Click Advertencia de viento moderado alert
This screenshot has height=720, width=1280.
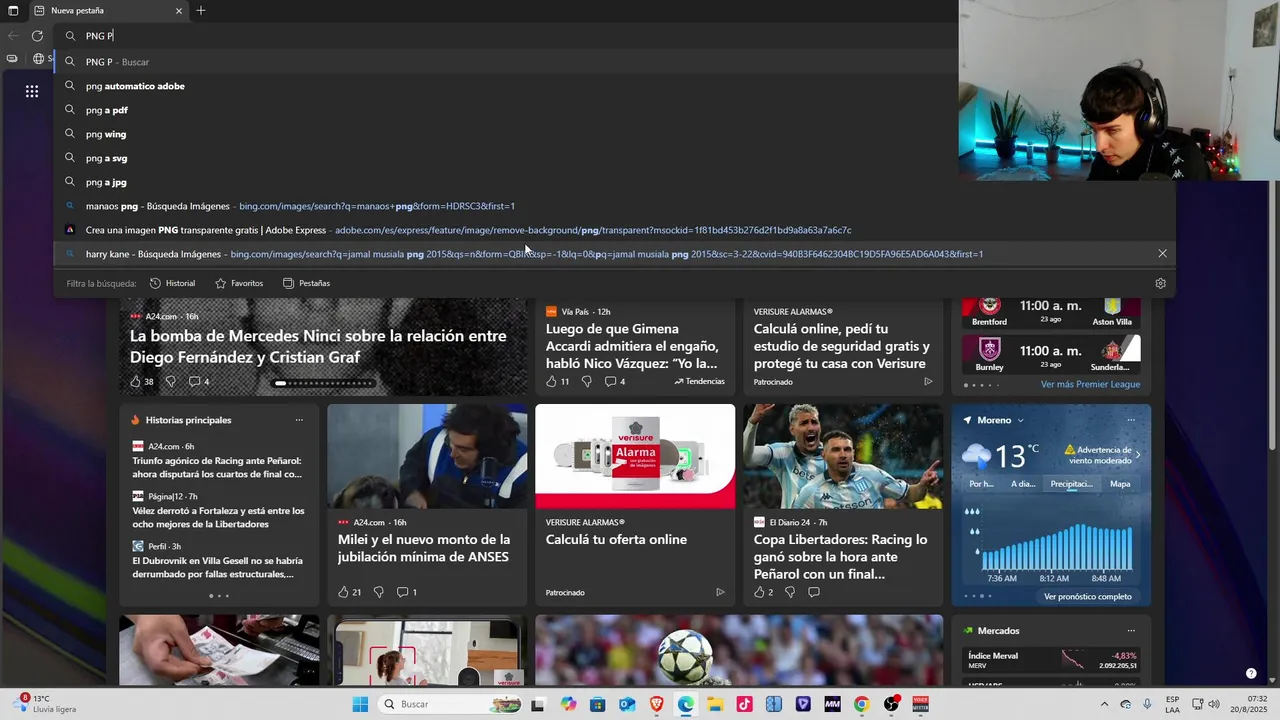[x=1100, y=455]
